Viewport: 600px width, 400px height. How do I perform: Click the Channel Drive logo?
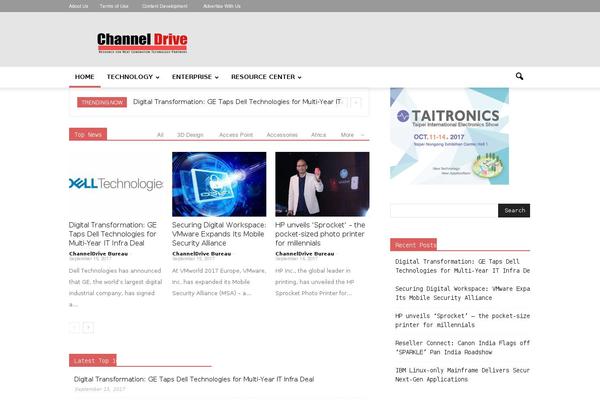click(142, 43)
